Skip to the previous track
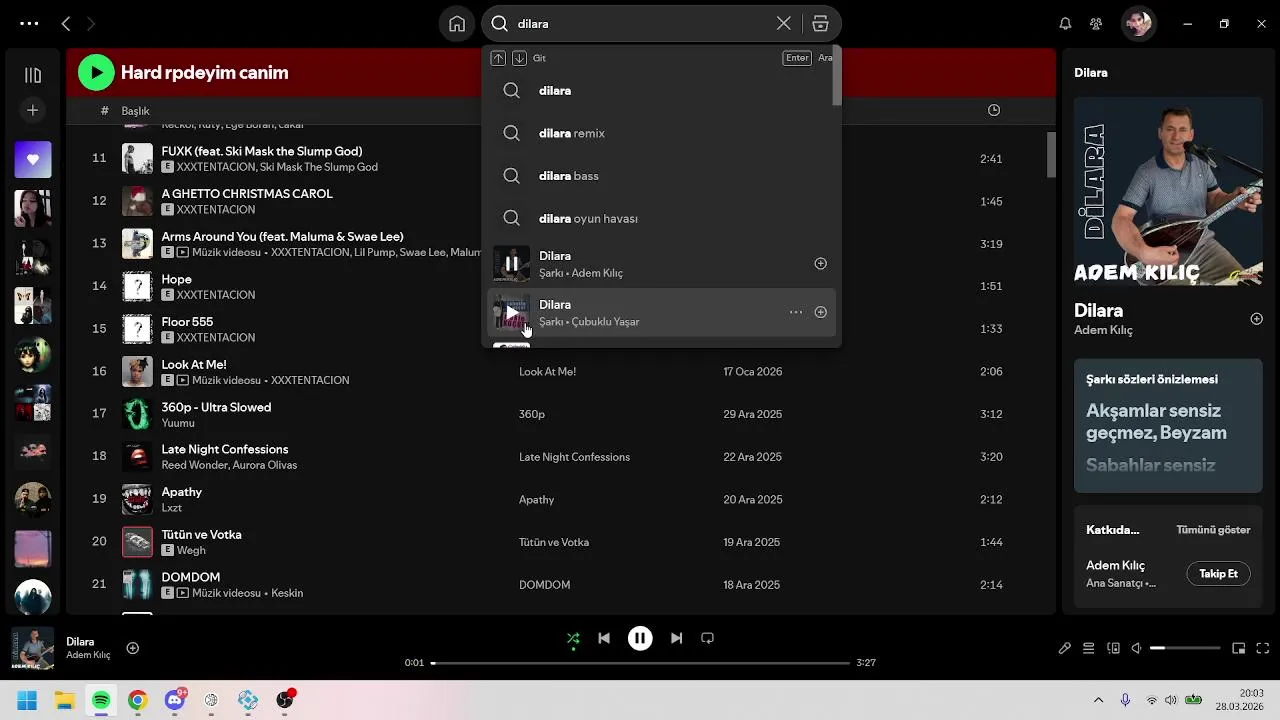Viewport: 1280px width, 720px height. point(604,638)
